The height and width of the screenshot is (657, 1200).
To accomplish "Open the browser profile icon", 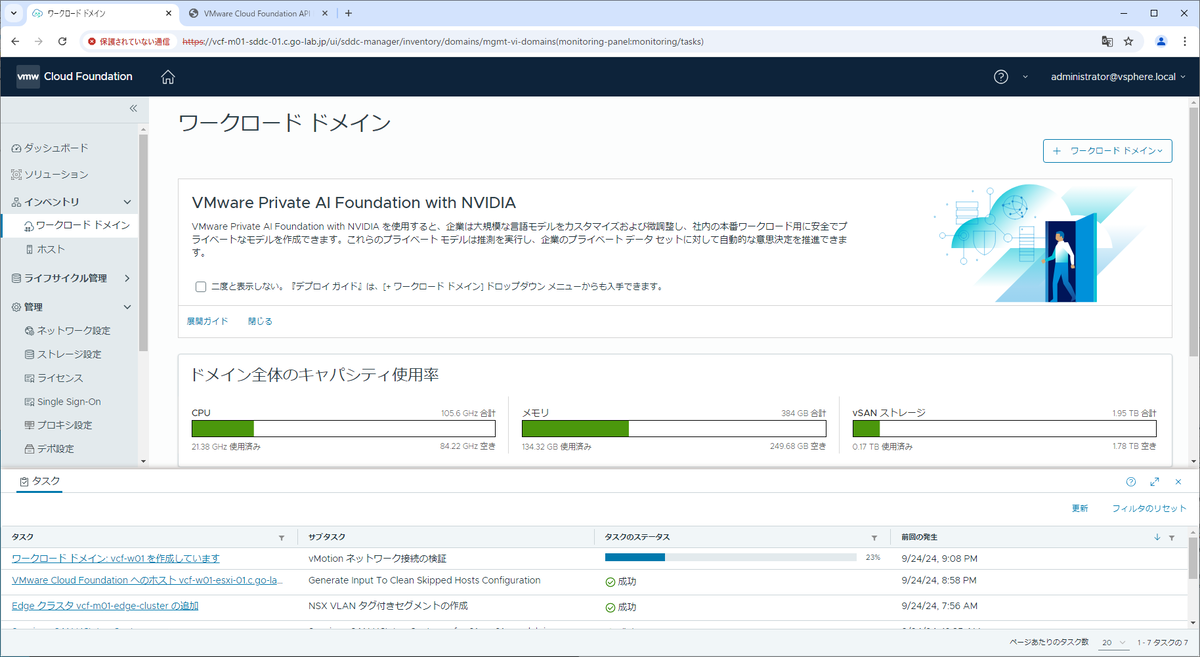I will [x=1161, y=41].
